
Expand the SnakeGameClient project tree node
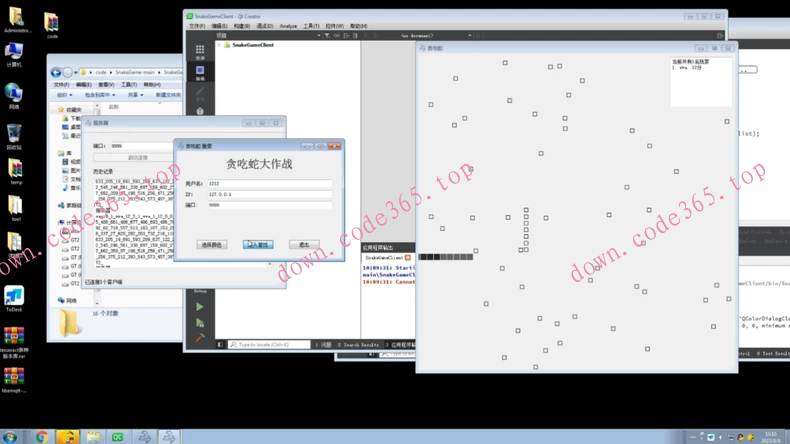pos(220,45)
